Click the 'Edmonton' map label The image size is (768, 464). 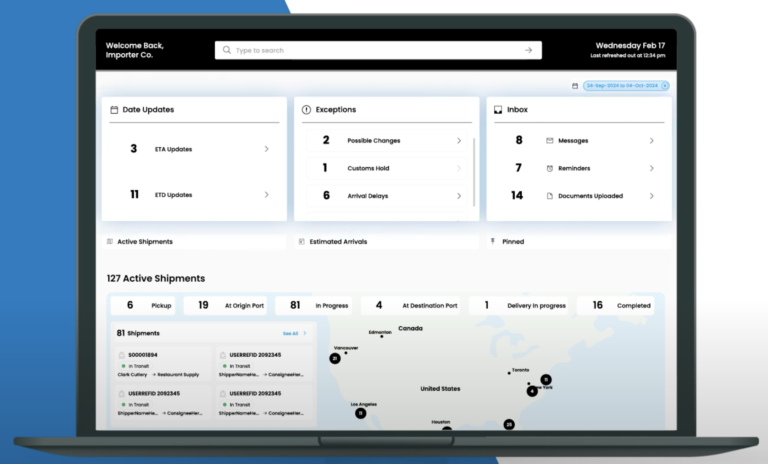point(380,332)
